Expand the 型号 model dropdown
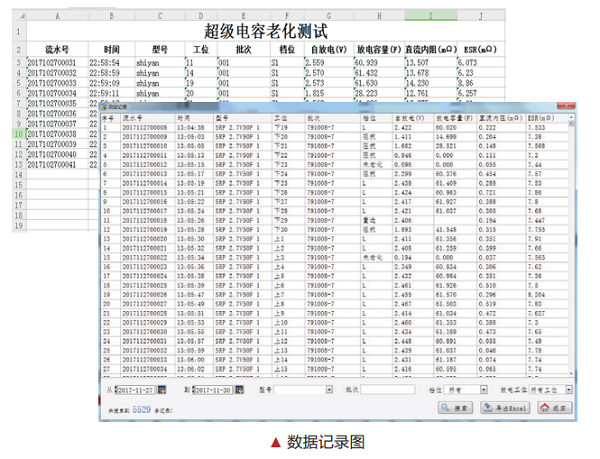Viewport: 600px width, 459px height. point(330,389)
